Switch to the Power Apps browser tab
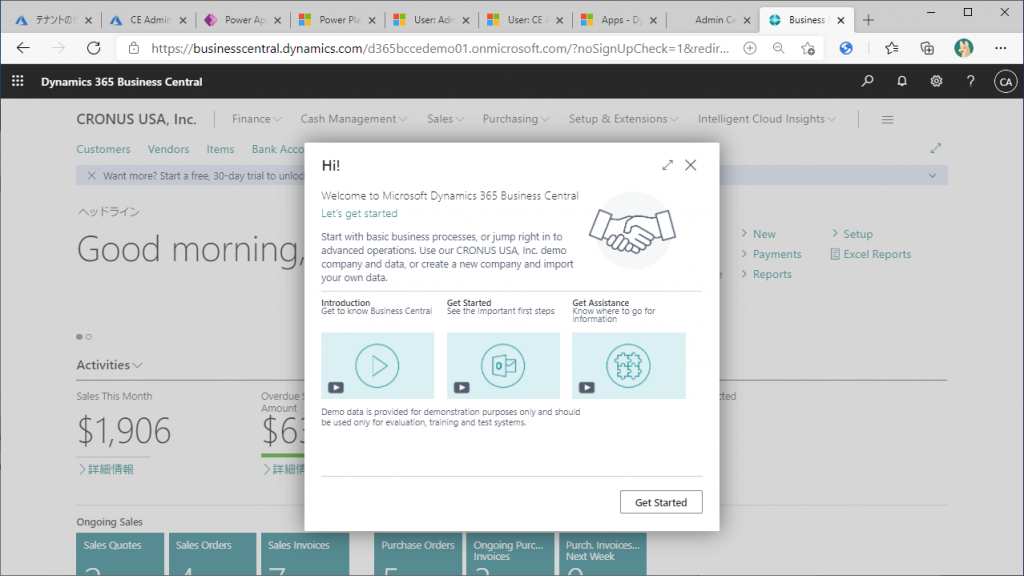Image resolution: width=1024 pixels, height=576 pixels. [x=244, y=20]
